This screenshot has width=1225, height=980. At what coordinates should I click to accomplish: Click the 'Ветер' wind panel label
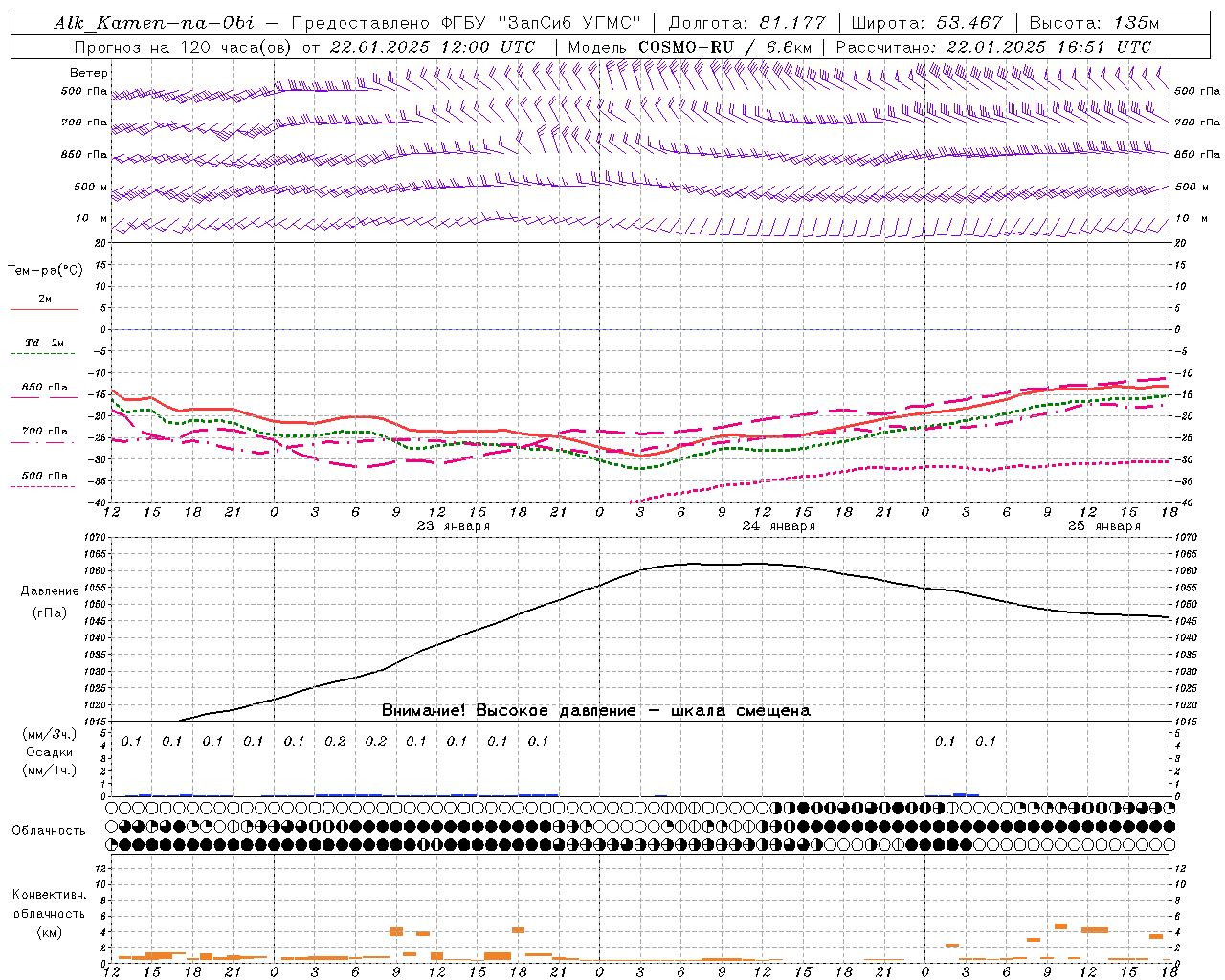[89, 73]
